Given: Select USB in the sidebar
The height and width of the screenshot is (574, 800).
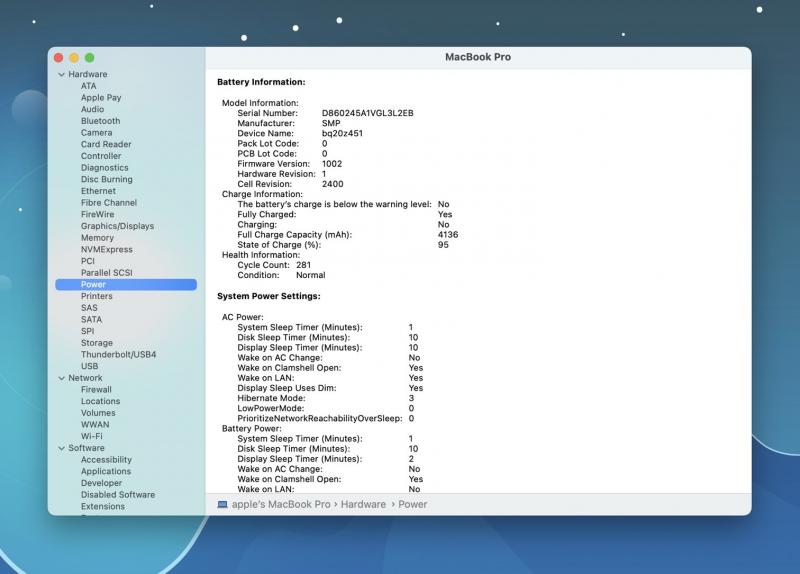Looking at the screenshot, I should click(89, 366).
